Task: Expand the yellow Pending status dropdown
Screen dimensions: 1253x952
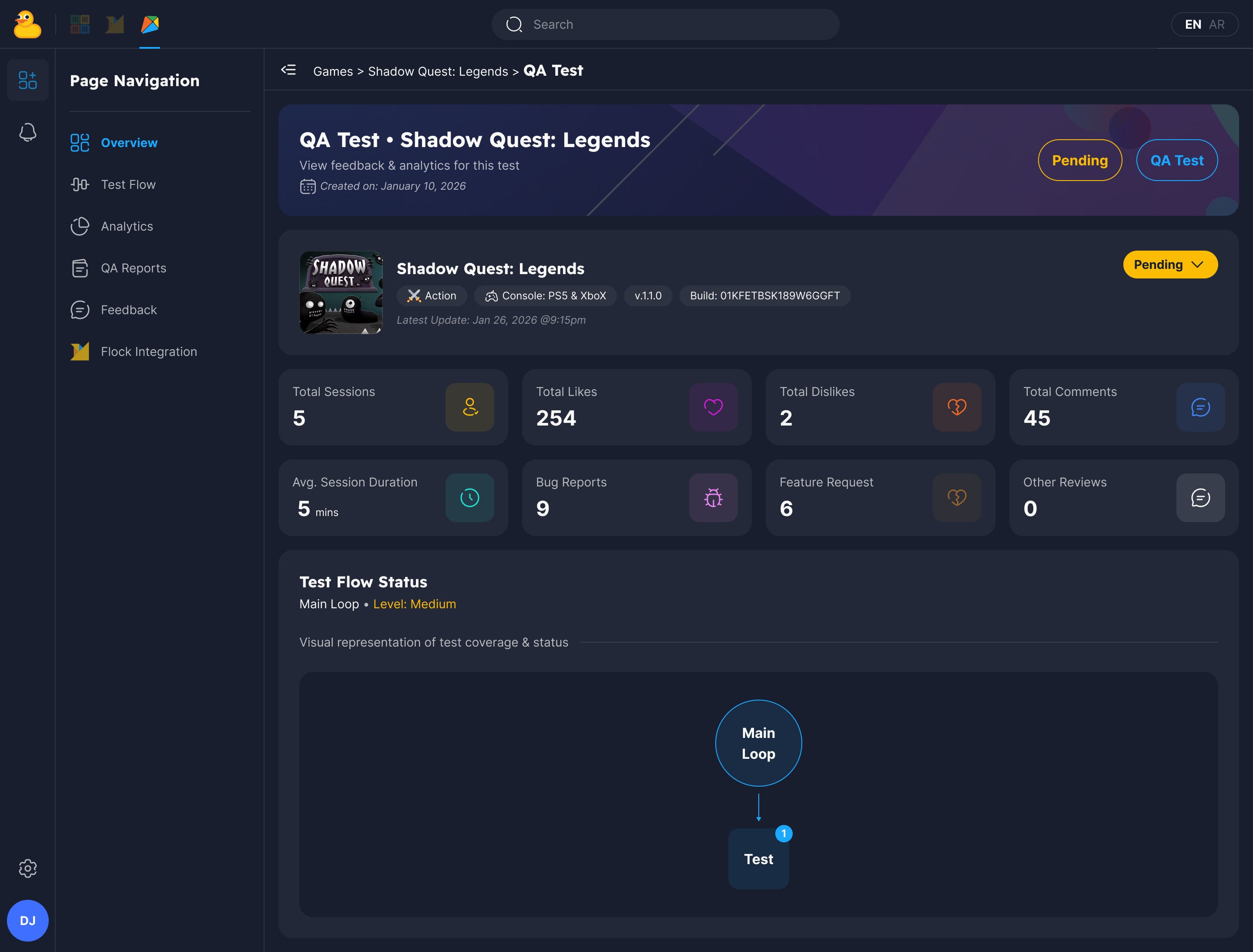Action: [x=1170, y=265]
